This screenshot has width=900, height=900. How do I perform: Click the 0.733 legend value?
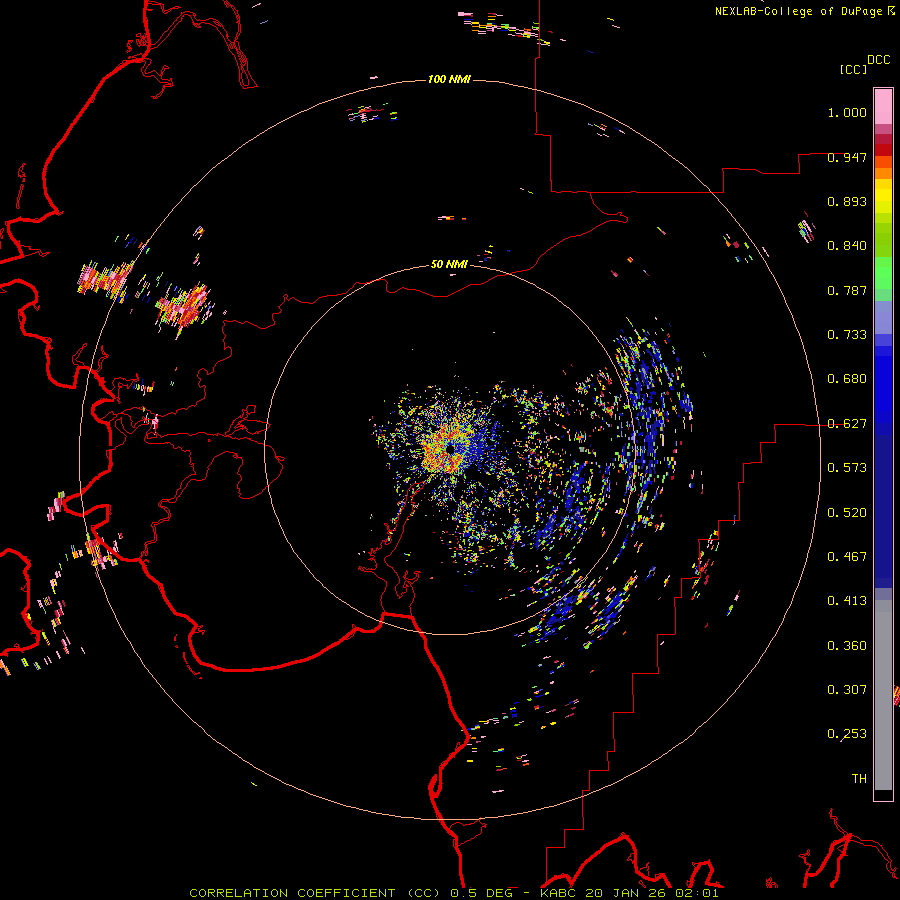coord(847,335)
